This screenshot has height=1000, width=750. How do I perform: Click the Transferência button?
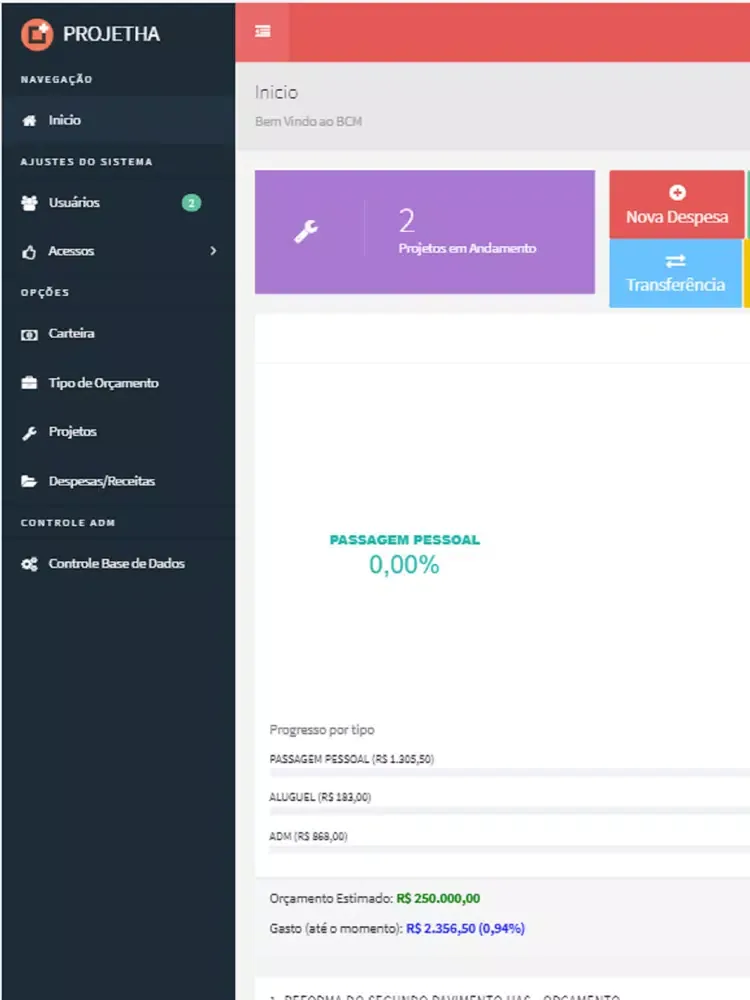[x=676, y=273]
